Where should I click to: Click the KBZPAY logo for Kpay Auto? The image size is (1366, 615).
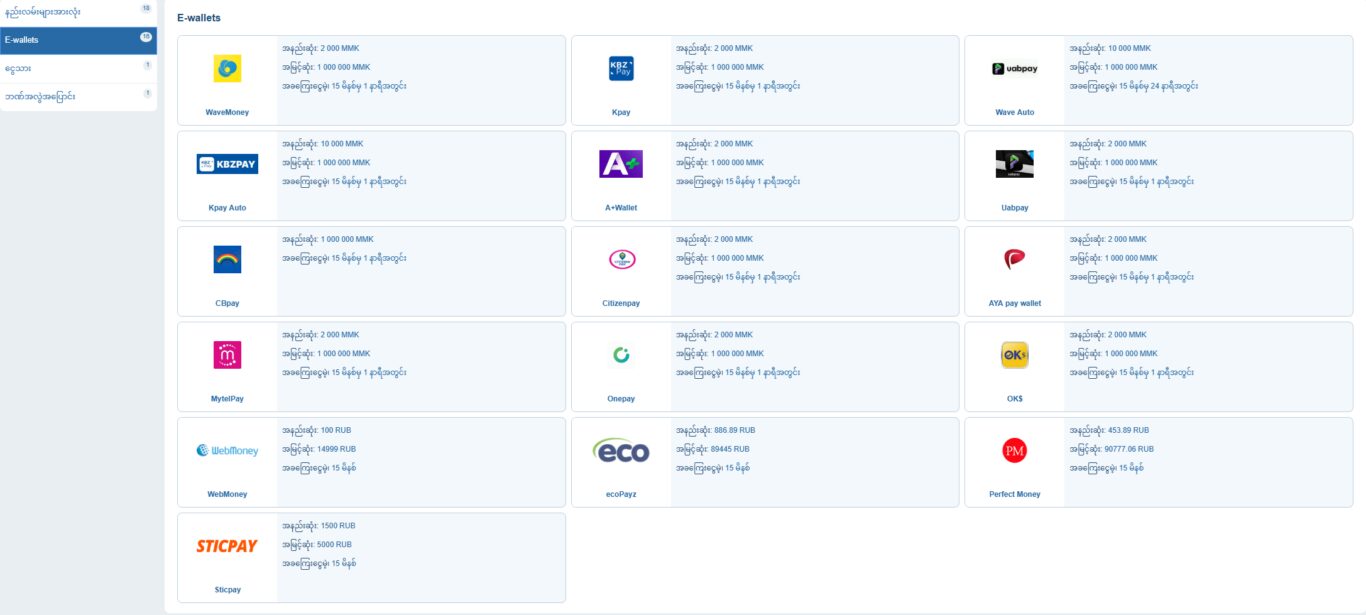point(227,164)
